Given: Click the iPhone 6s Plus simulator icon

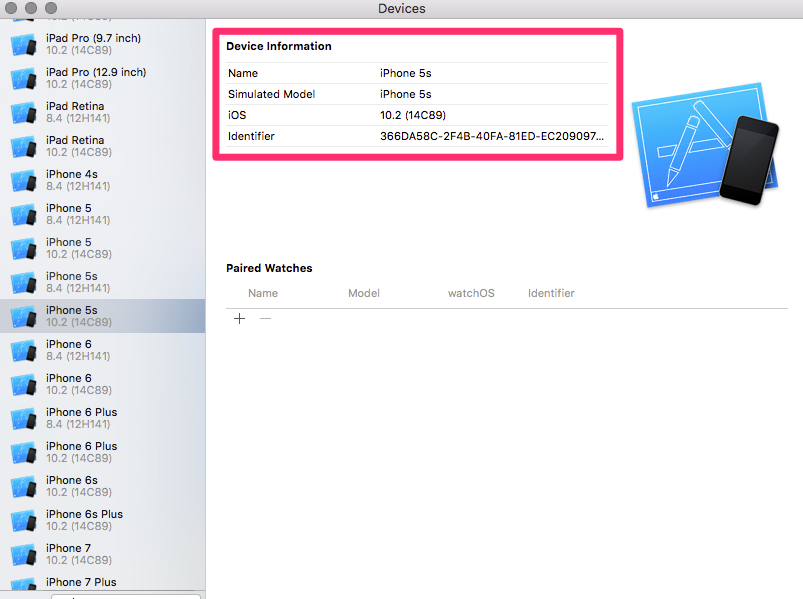Looking at the screenshot, I should 24,521.
